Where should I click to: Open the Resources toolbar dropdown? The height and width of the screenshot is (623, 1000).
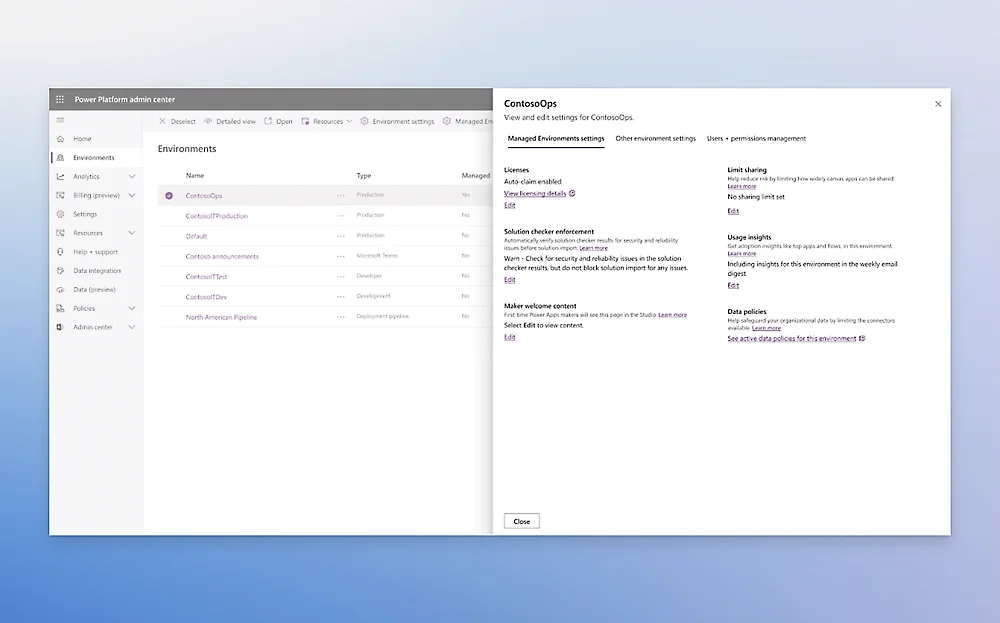[327, 121]
